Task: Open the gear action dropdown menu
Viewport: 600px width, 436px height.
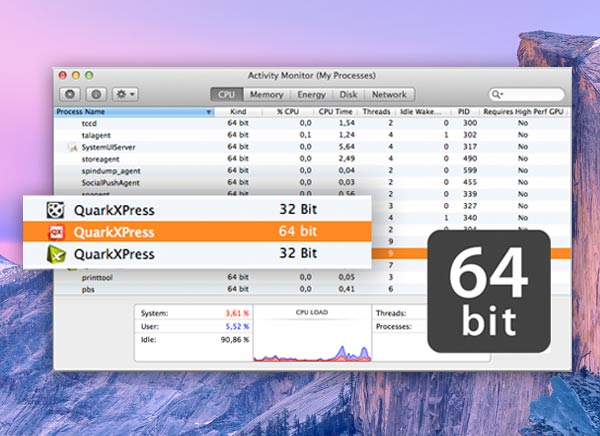Action: tap(125, 94)
